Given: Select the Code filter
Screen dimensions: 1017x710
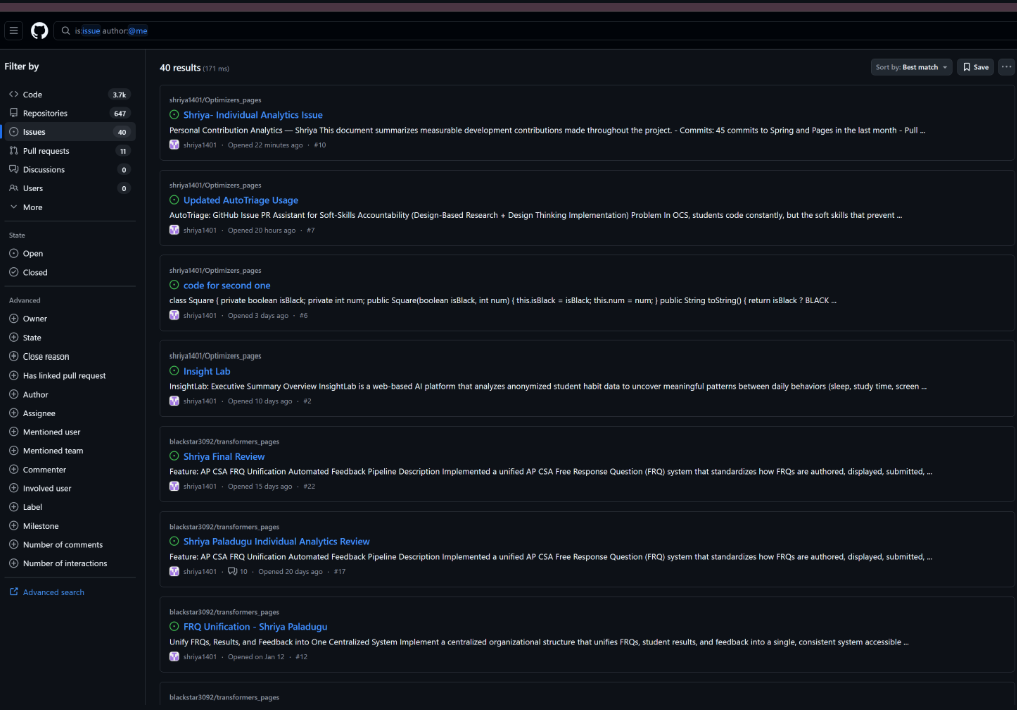Looking at the screenshot, I should pos(33,94).
